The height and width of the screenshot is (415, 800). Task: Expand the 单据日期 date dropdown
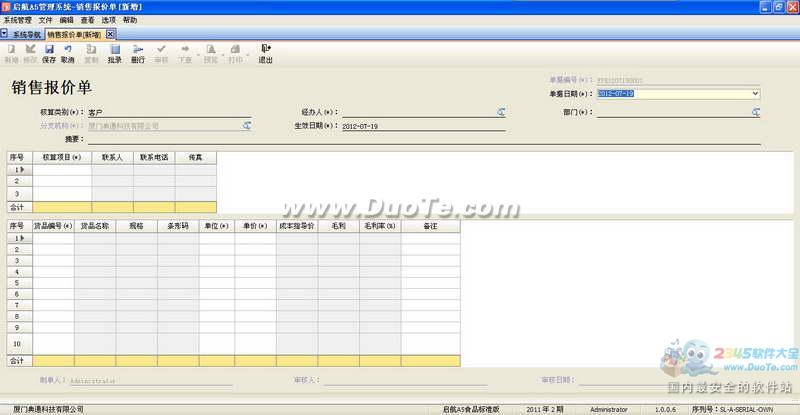pyautogui.click(x=755, y=93)
